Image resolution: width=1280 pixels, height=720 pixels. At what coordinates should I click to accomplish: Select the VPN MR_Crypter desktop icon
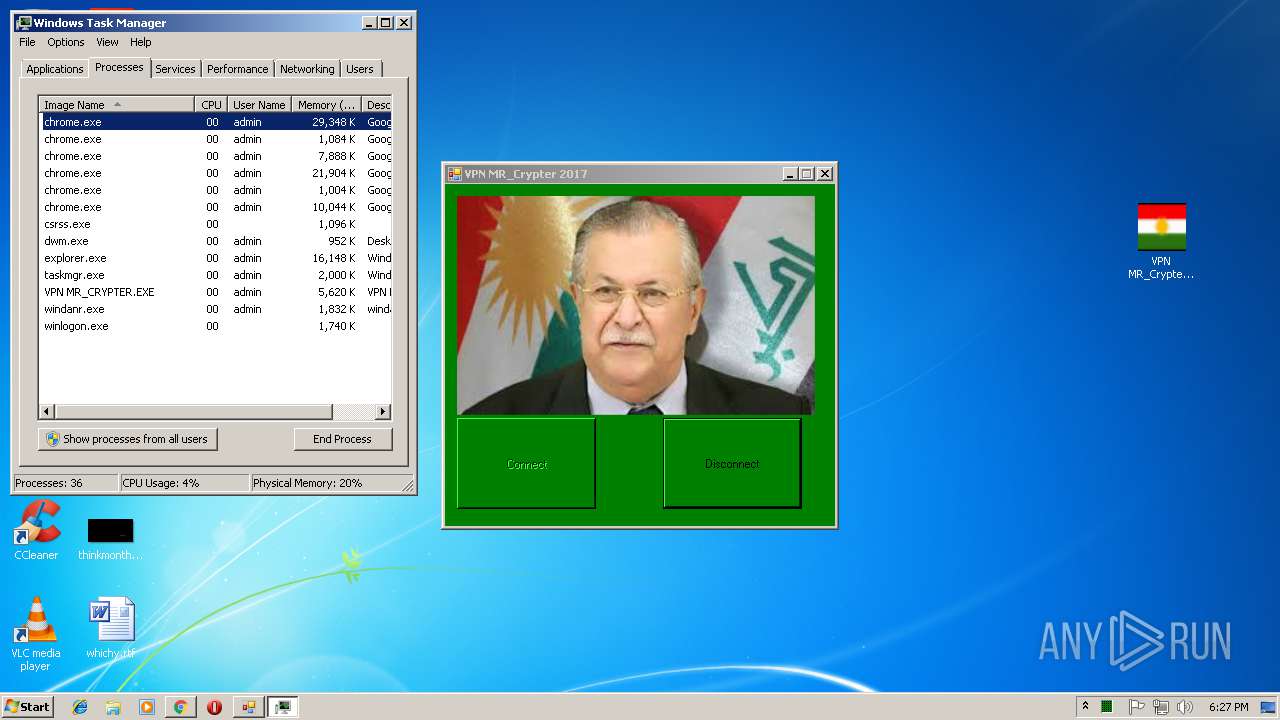click(x=1161, y=241)
